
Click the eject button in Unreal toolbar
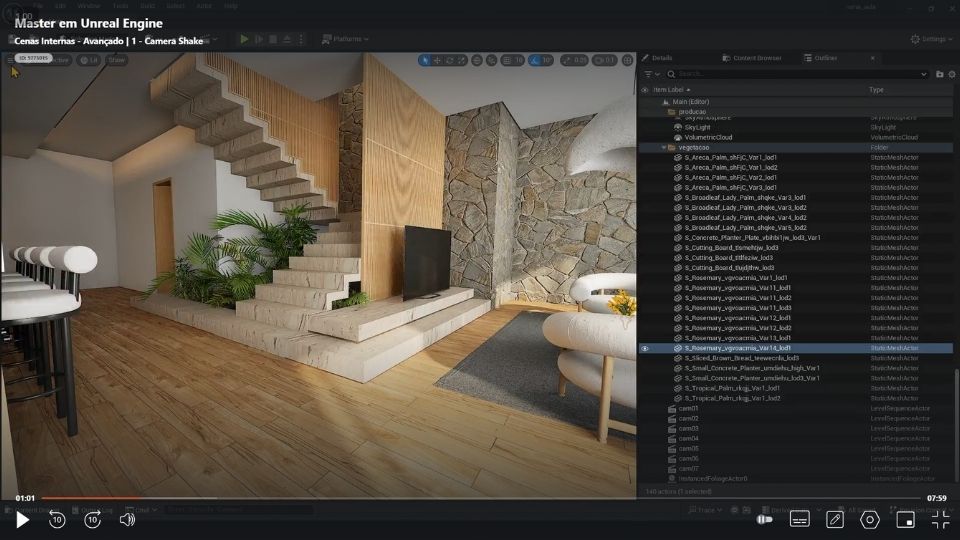pos(287,39)
